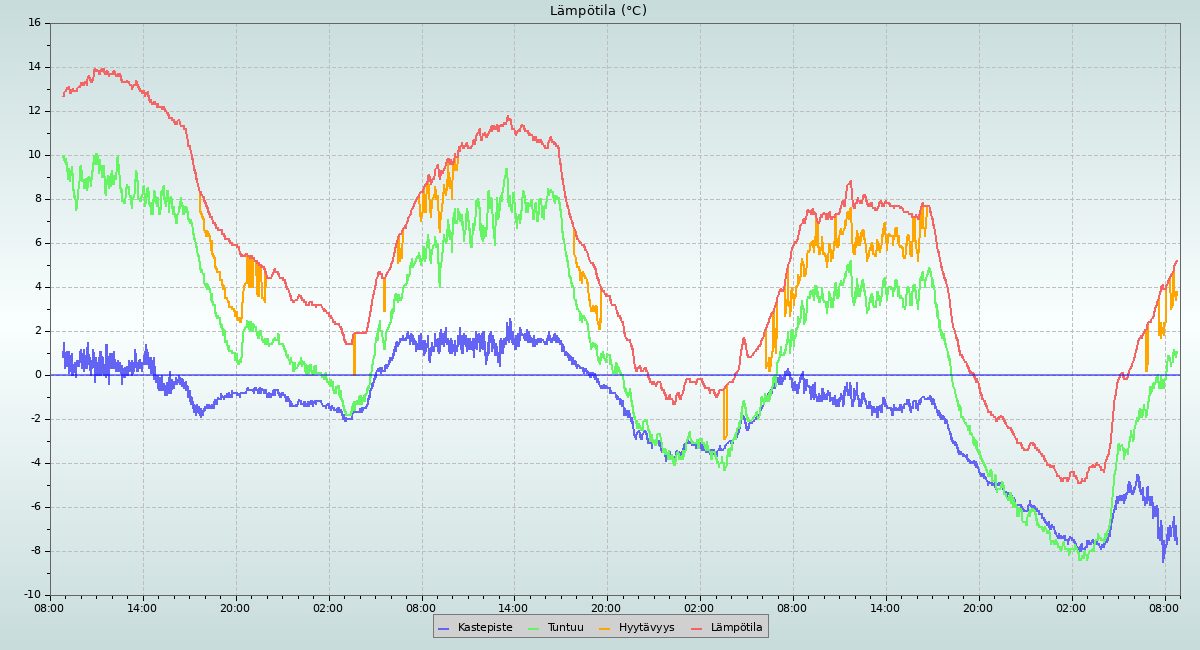Select the Lämpötila legend label text
Image resolution: width=1200 pixels, height=650 pixels.
coord(736,628)
